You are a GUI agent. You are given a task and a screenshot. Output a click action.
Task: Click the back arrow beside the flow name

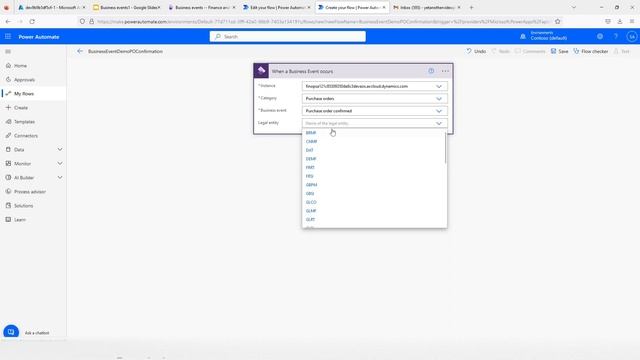[x=80, y=51]
